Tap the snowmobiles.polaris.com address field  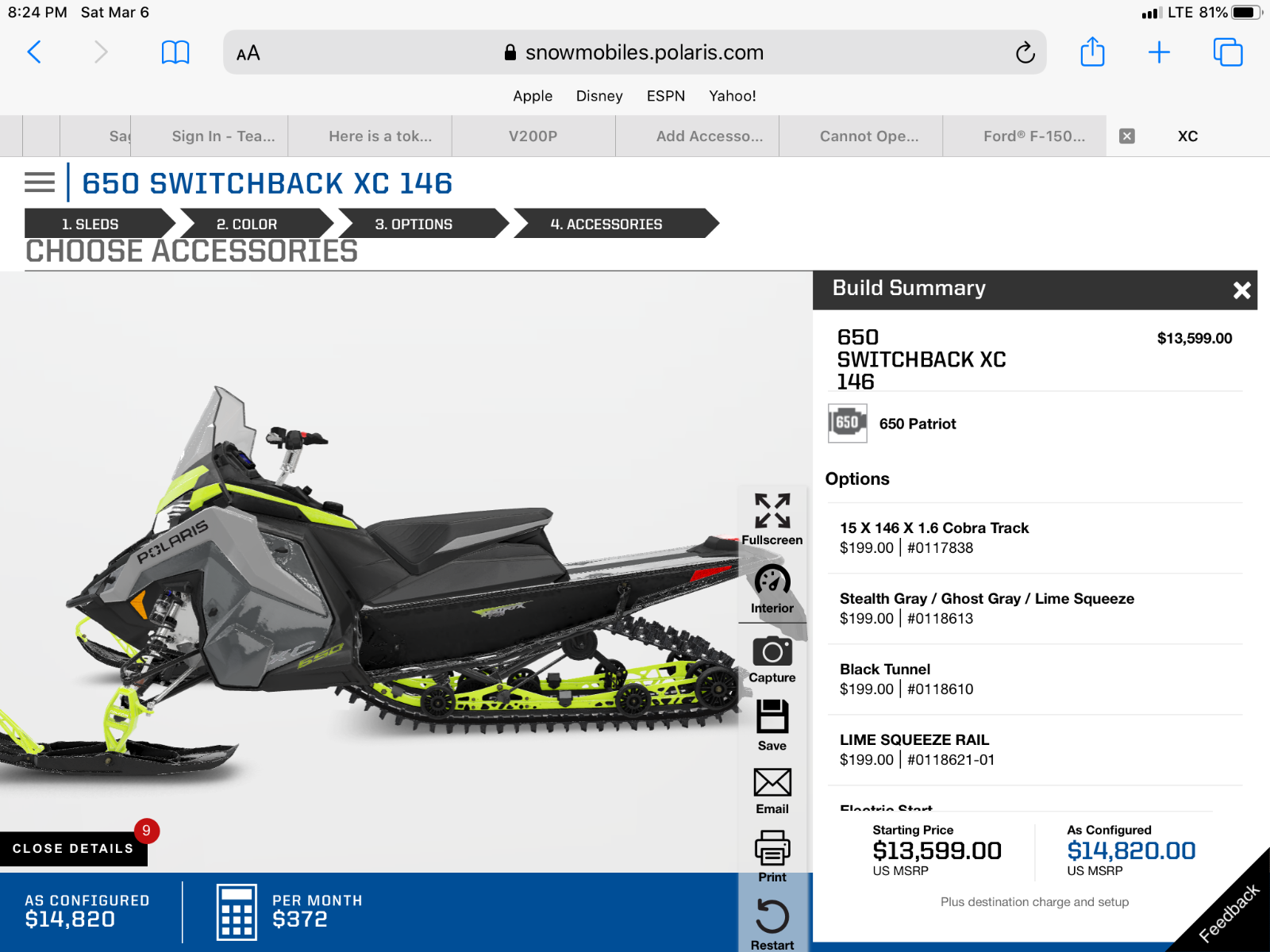[x=634, y=52]
